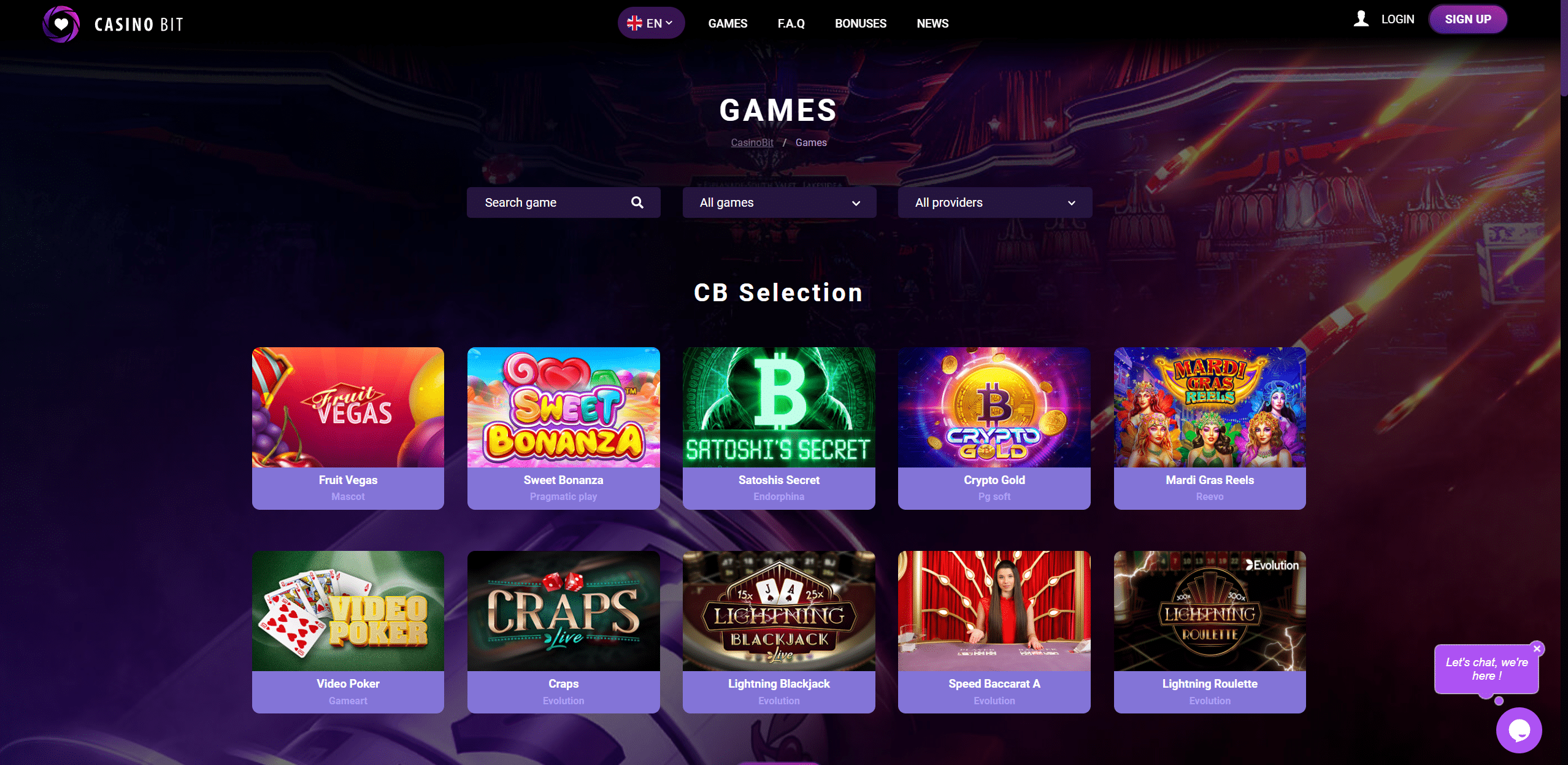Viewport: 1568px width, 765px height.
Task: Go to the NEWS menu item
Action: (x=932, y=23)
